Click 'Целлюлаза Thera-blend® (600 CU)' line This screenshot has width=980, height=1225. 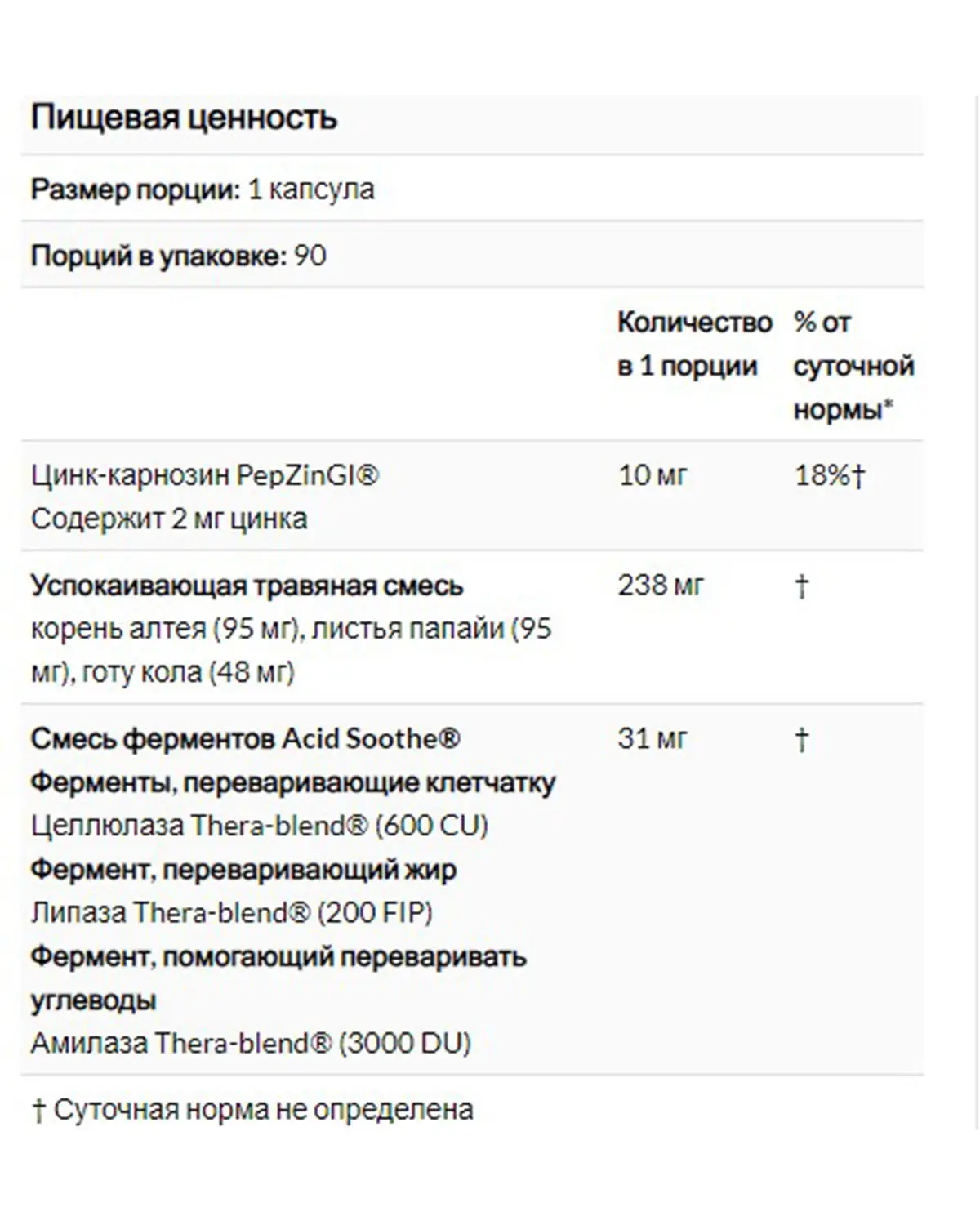[260, 826]
